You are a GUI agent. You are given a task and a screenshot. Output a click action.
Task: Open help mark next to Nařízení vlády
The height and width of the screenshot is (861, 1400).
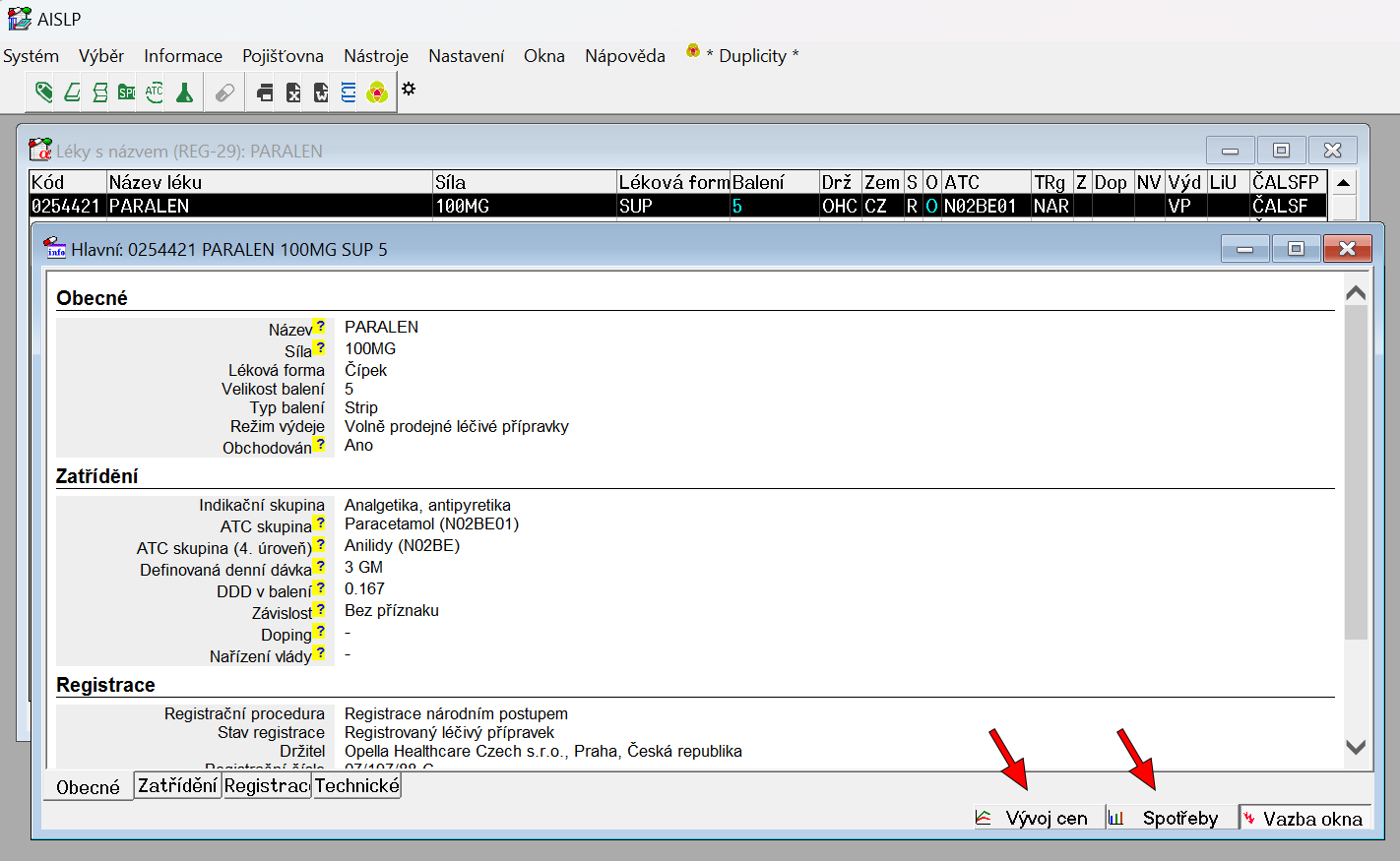[319, 653]
